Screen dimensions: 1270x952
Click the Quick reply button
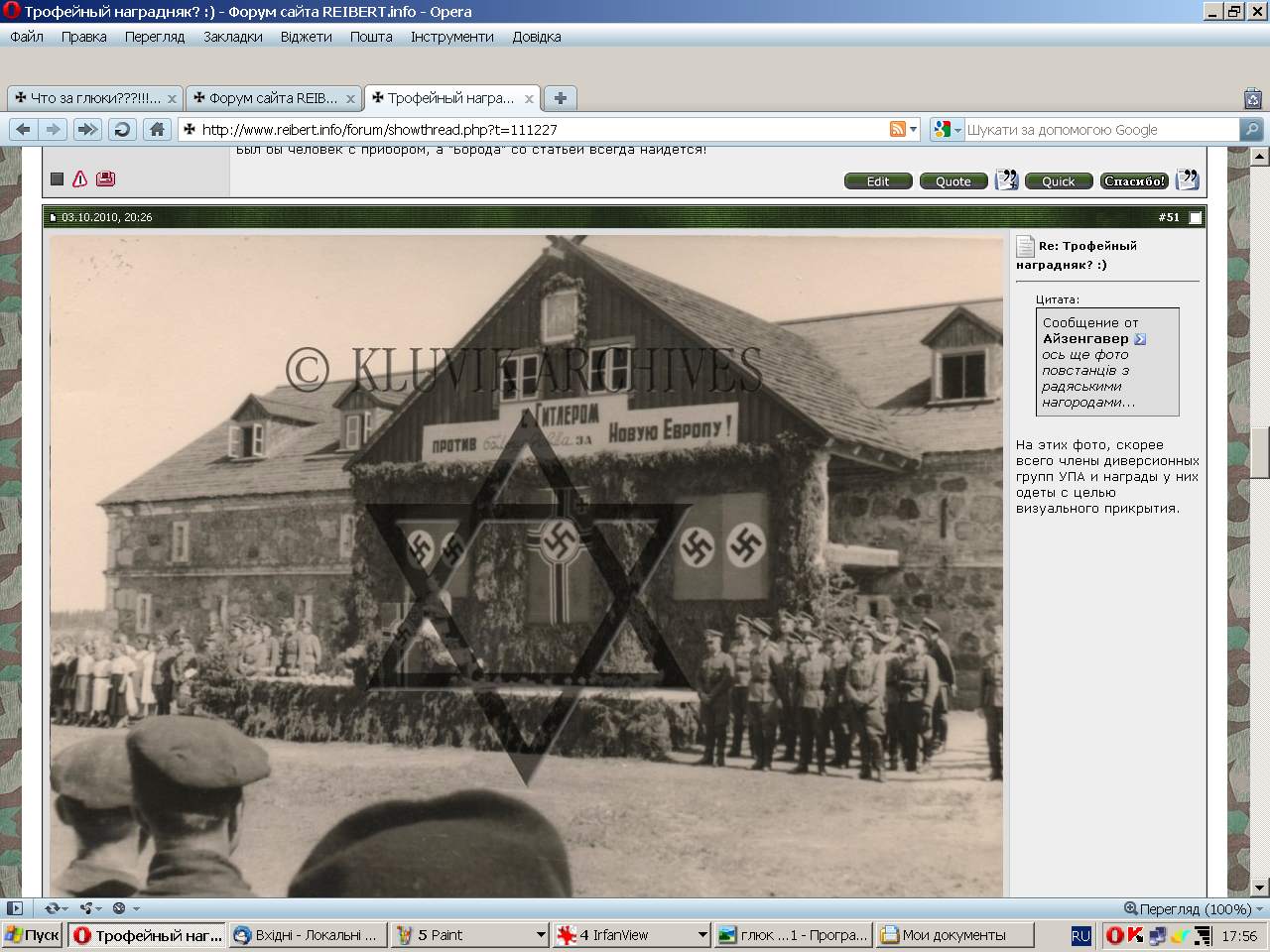pos(1059,181)
